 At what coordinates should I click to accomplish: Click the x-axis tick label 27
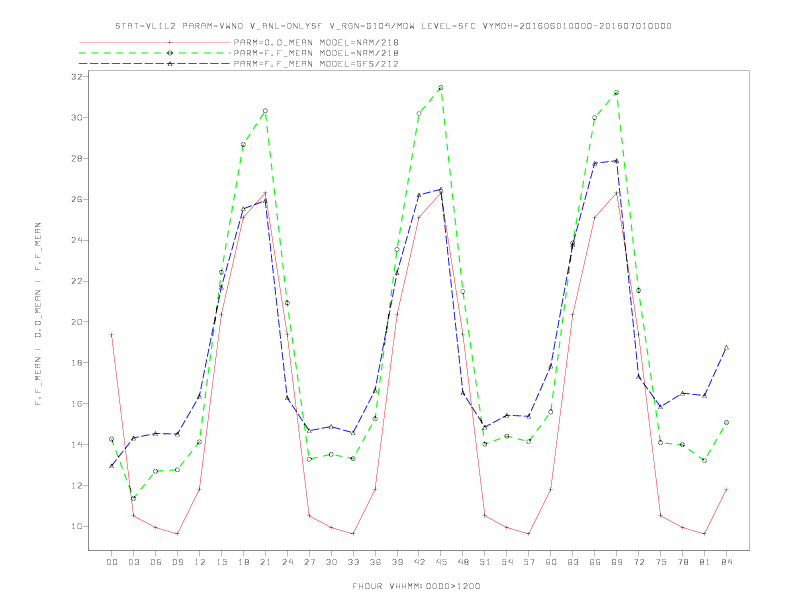click(x=309, y=562)
